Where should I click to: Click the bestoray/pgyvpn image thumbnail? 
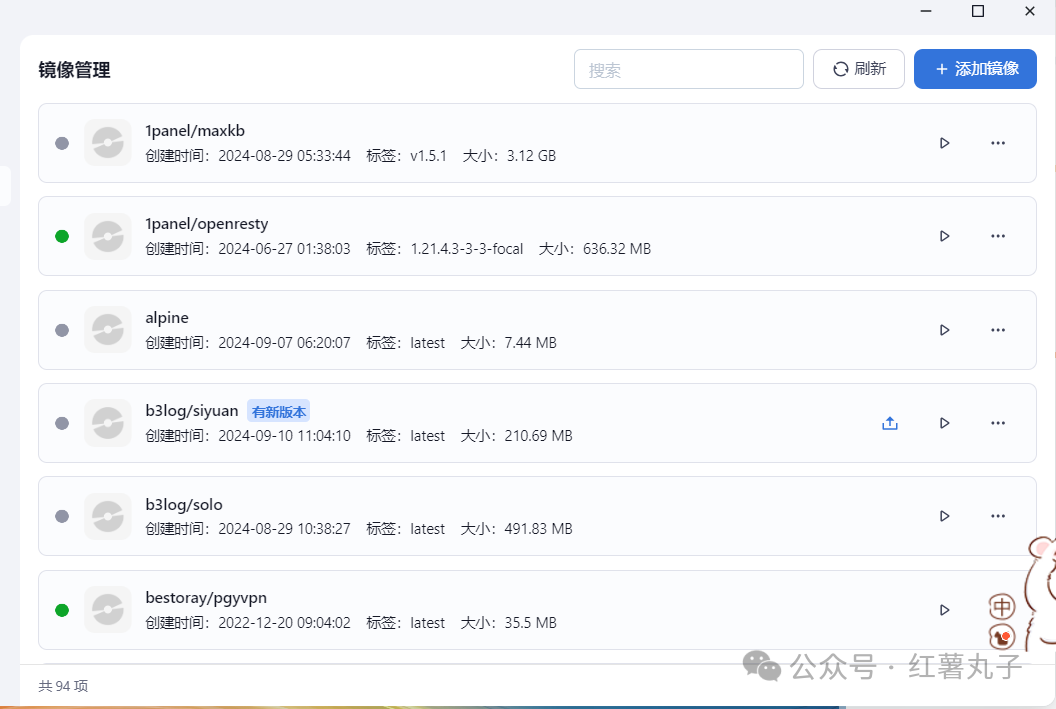(x=108, y=610)
